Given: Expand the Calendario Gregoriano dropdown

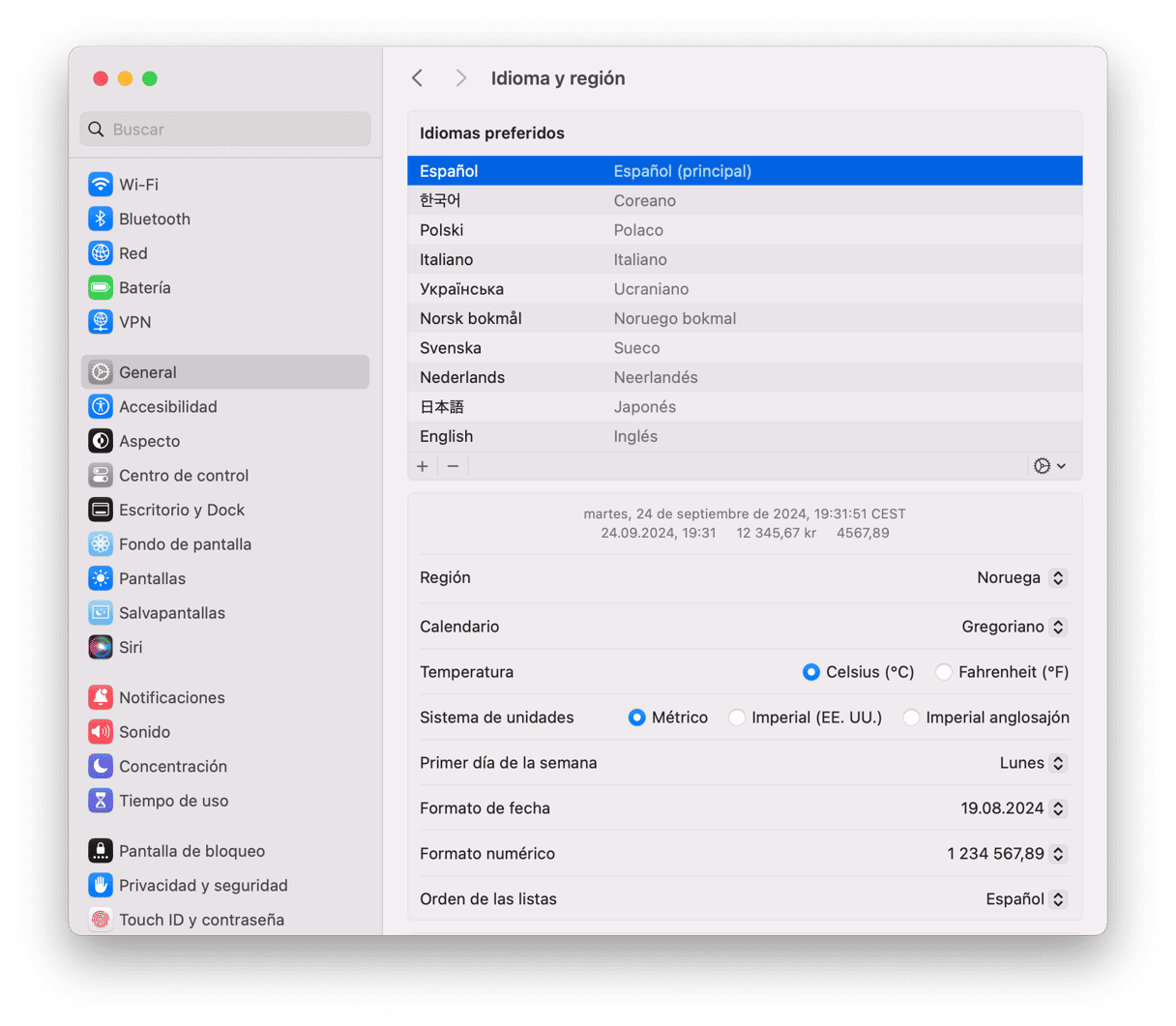Looking at the screenshot, I should [x=1014, y=627].
